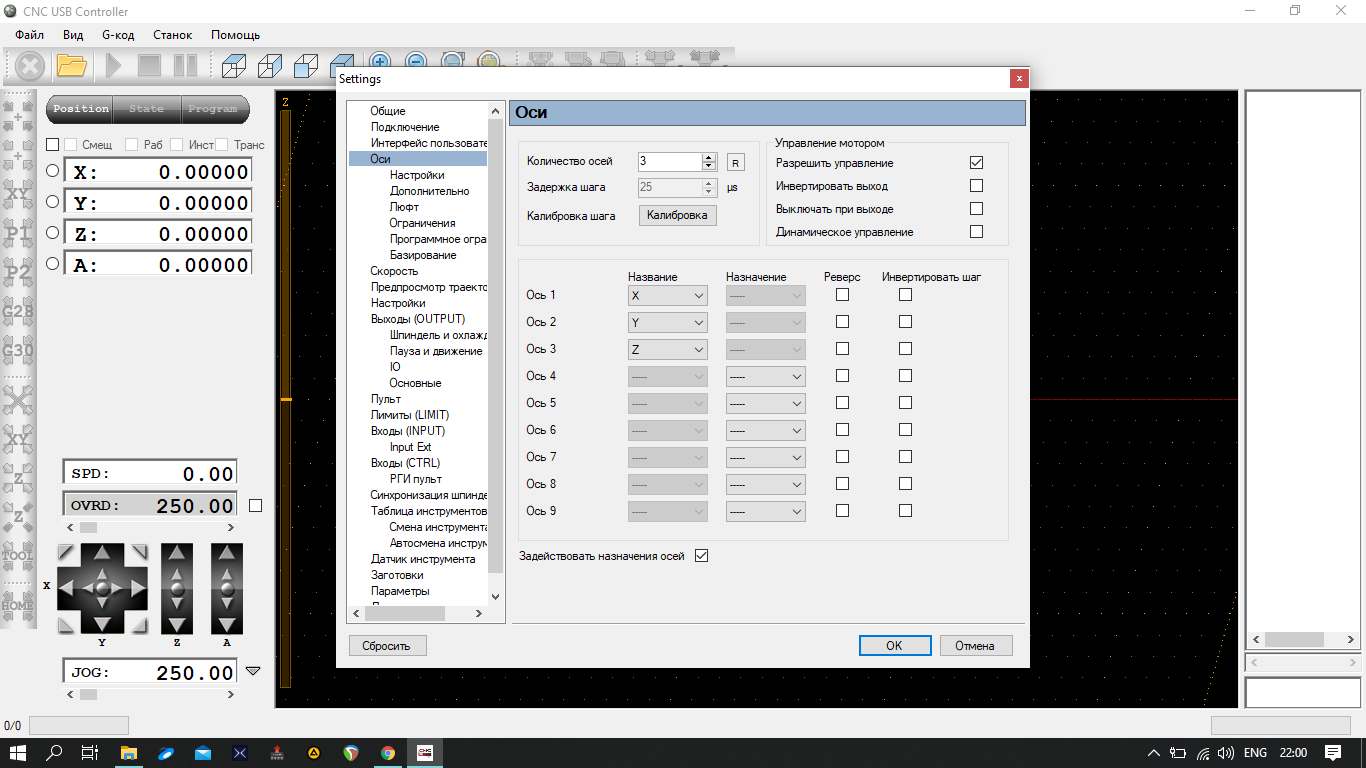
Task: Jog A axis up arrow
Action: (x=227, y=554)
